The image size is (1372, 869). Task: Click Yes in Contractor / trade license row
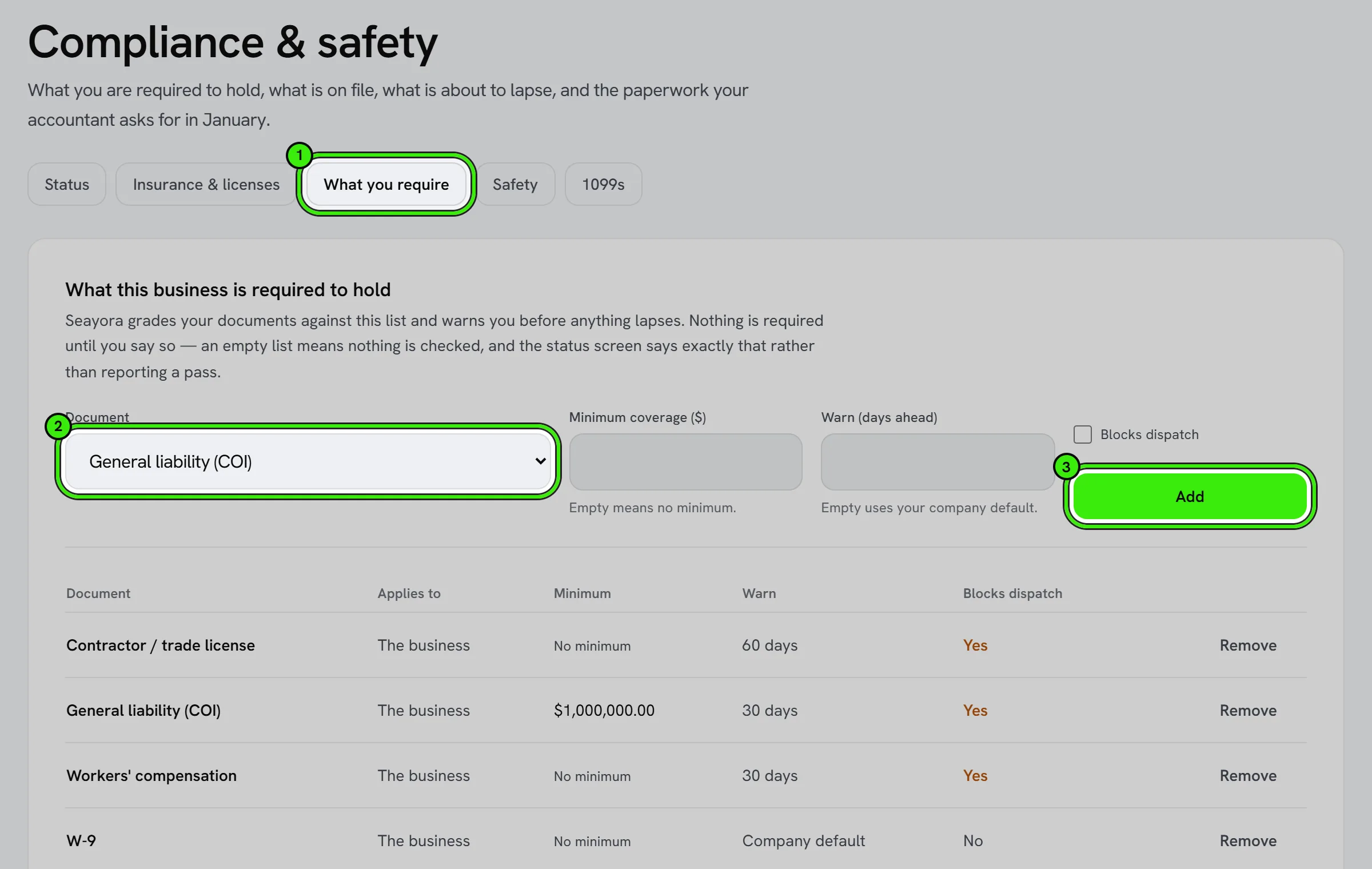(x=975, y=645)
